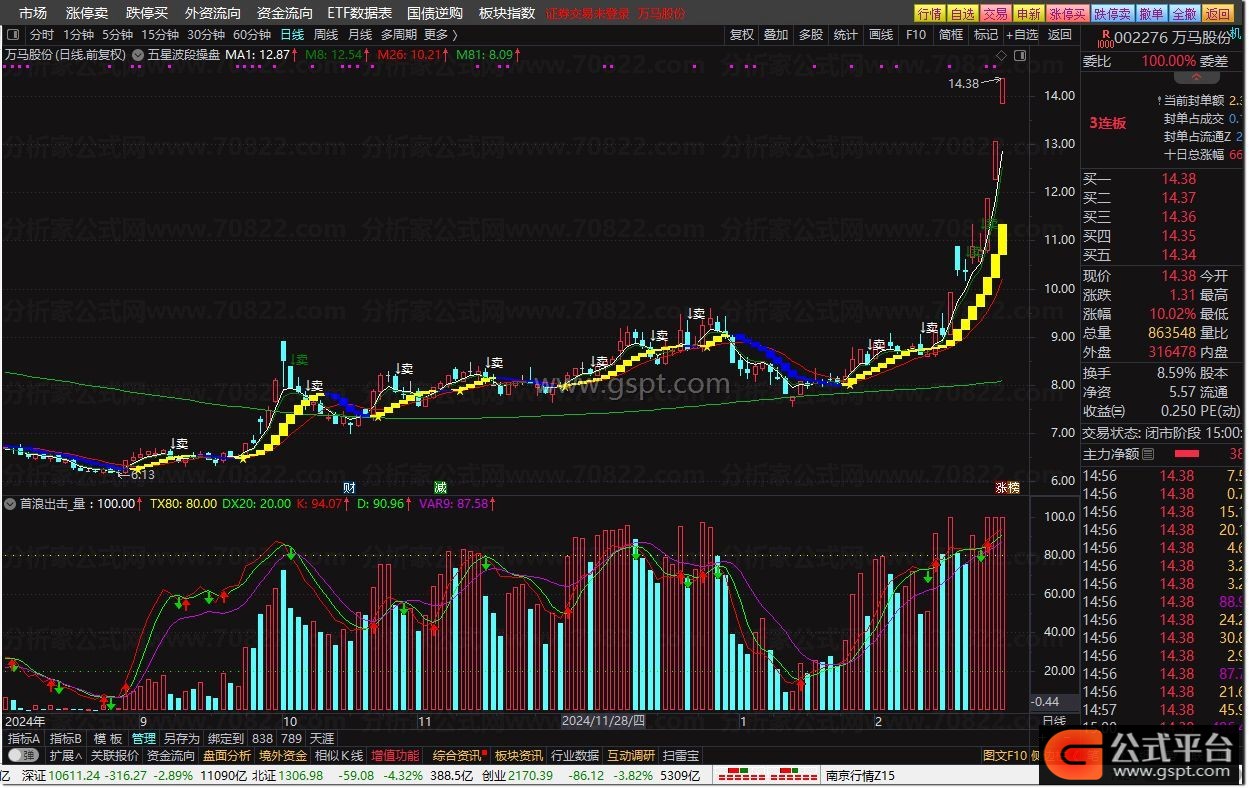Open the 涨停卖 menu
Screen dimensions: 1249x788
pyautogui.click(x=87, y=13)
